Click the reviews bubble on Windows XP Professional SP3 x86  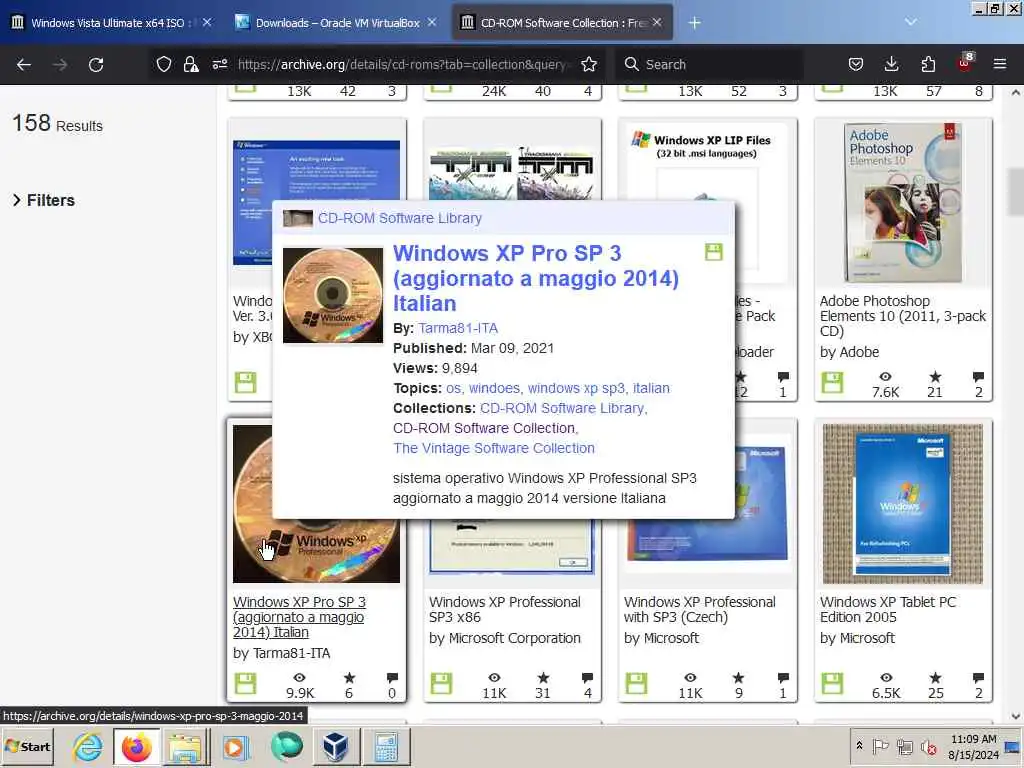point(588,678)
